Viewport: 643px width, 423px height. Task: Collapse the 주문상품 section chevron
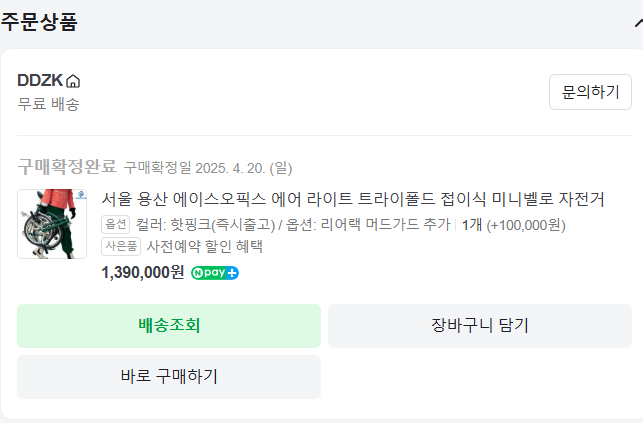tap(636, 22)
